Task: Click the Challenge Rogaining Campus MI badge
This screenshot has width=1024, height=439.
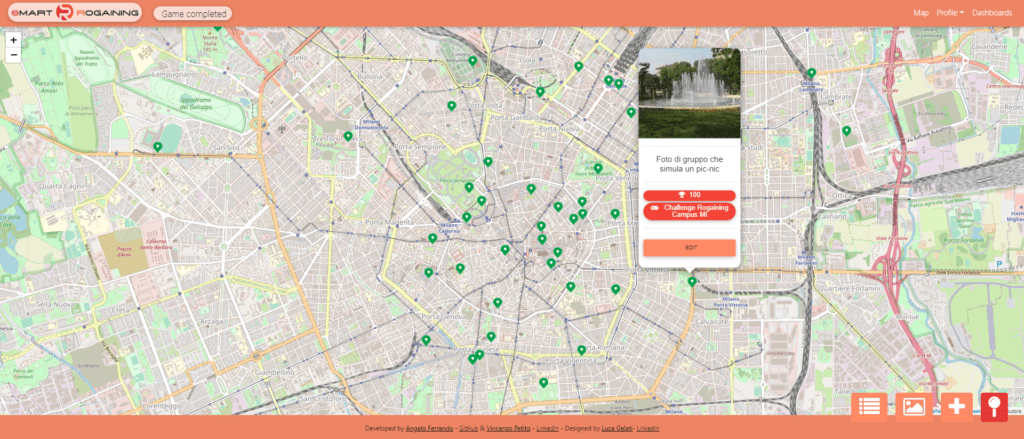Action: 690,211
